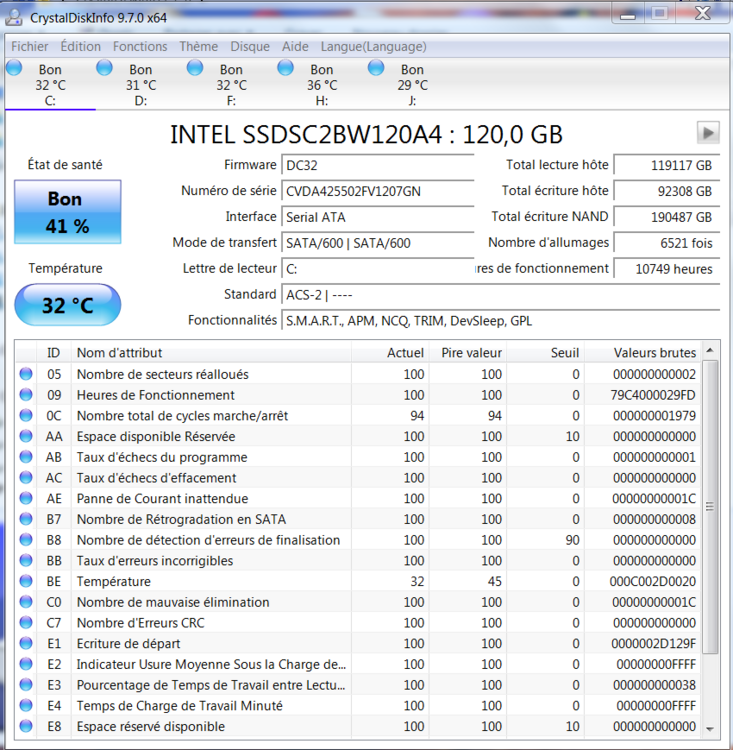
Task: Click the Numéro de série field
Action: 377,191
